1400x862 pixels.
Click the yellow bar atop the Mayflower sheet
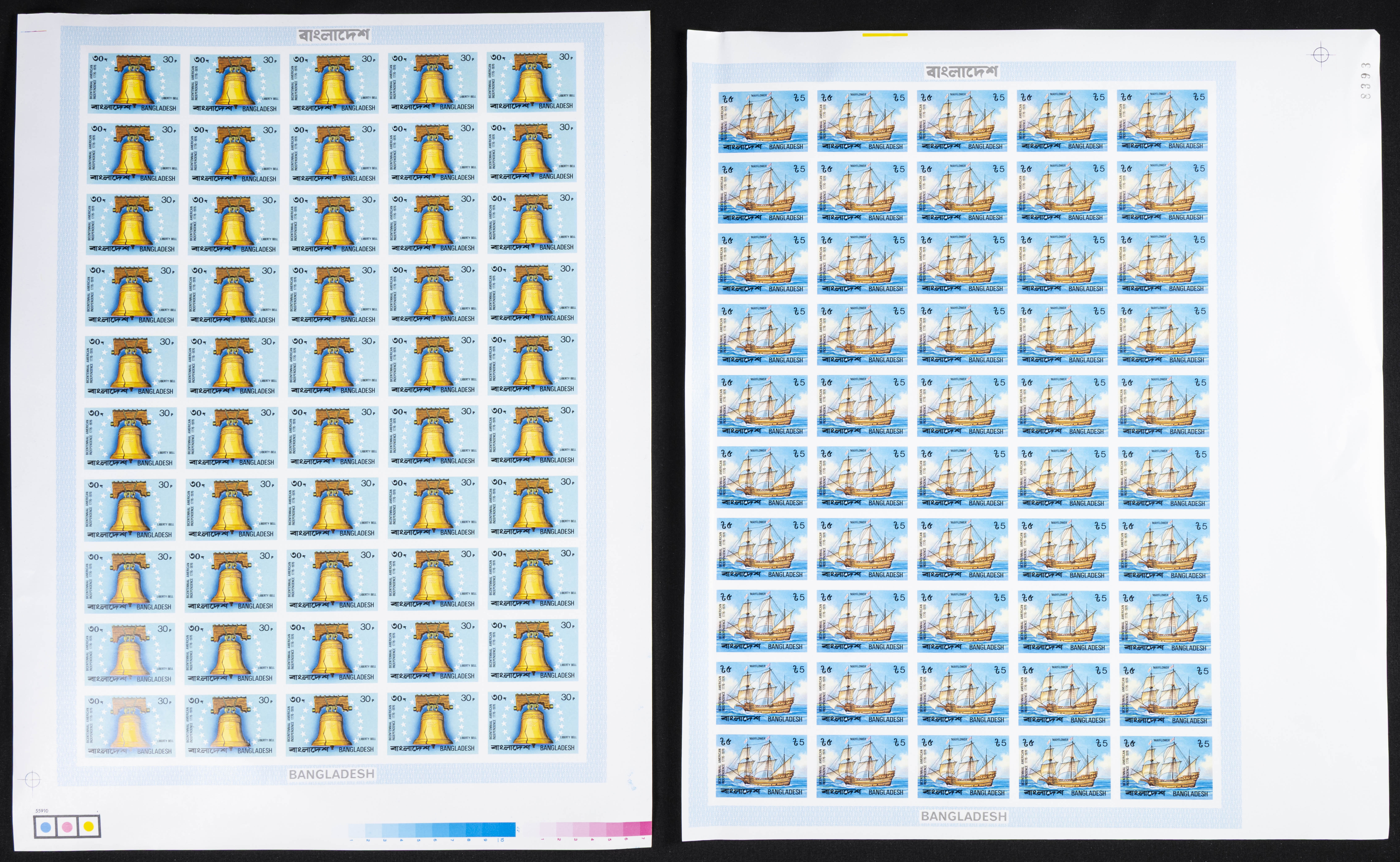point(885,35)
